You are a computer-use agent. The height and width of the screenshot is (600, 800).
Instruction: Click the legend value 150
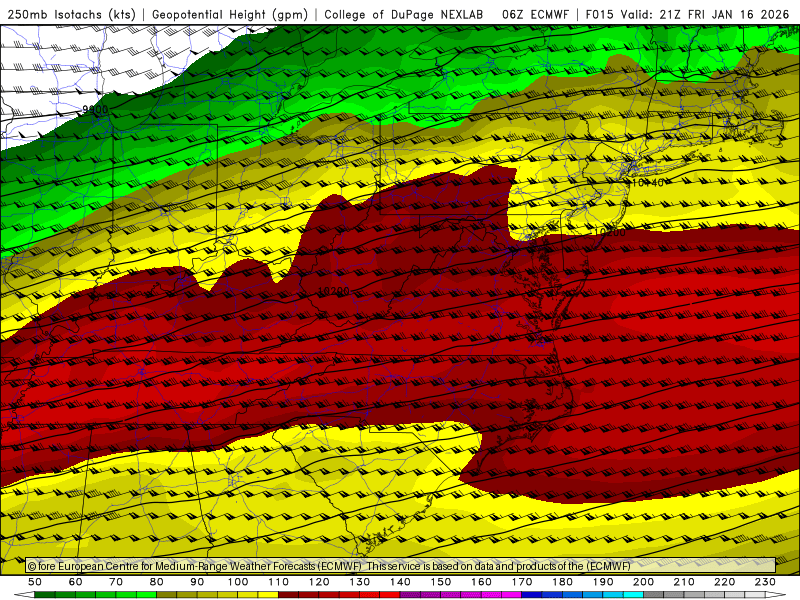point(441,582)
